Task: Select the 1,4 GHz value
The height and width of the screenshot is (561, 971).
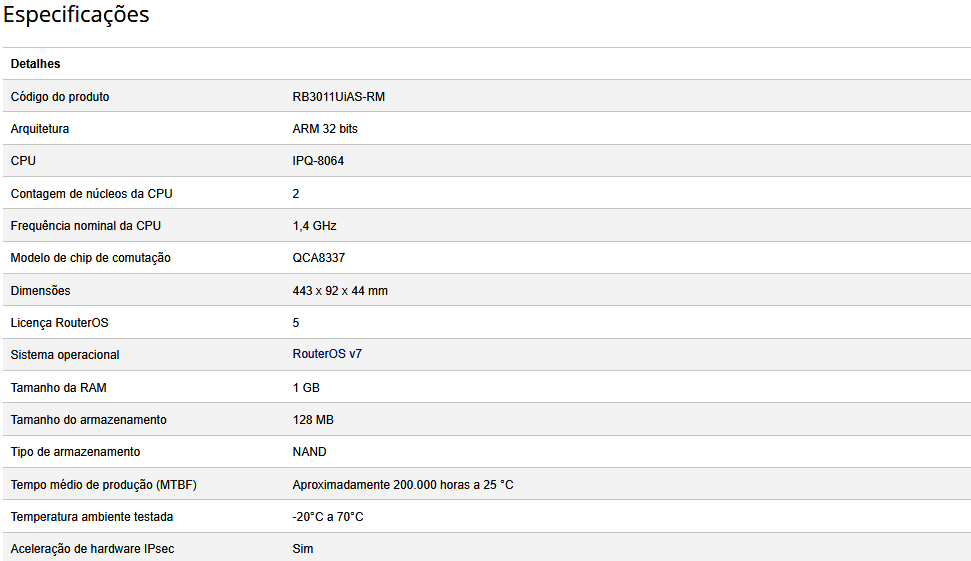Action: click(x=315, y=226)
